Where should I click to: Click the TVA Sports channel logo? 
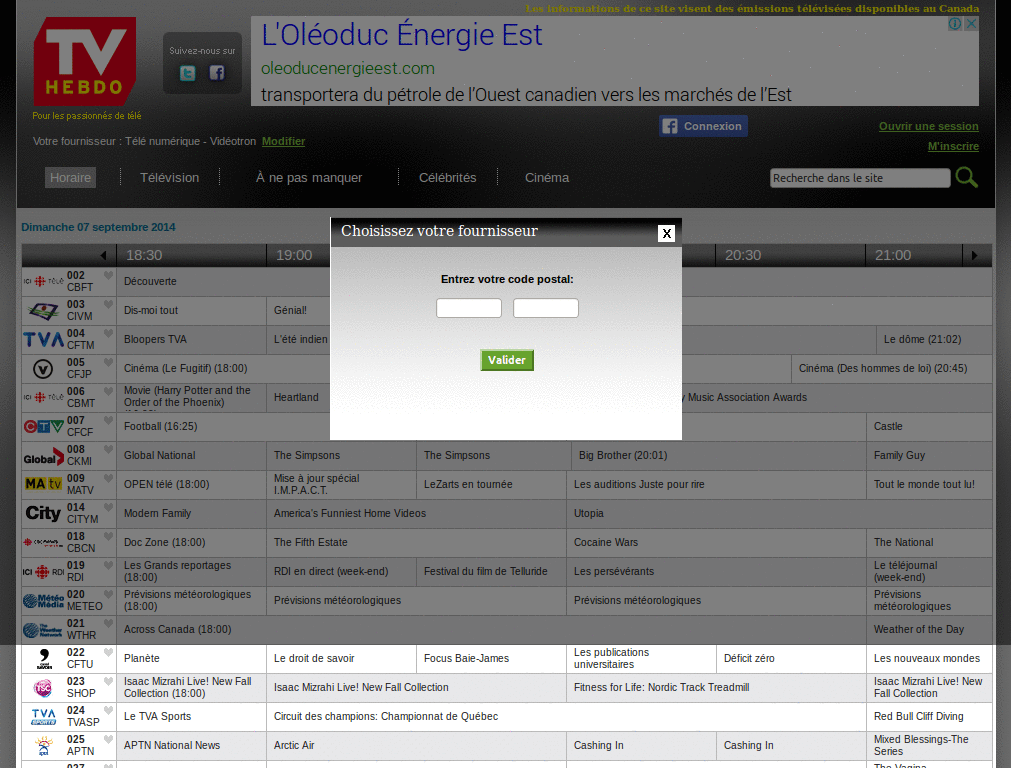(x=44, y=717)
